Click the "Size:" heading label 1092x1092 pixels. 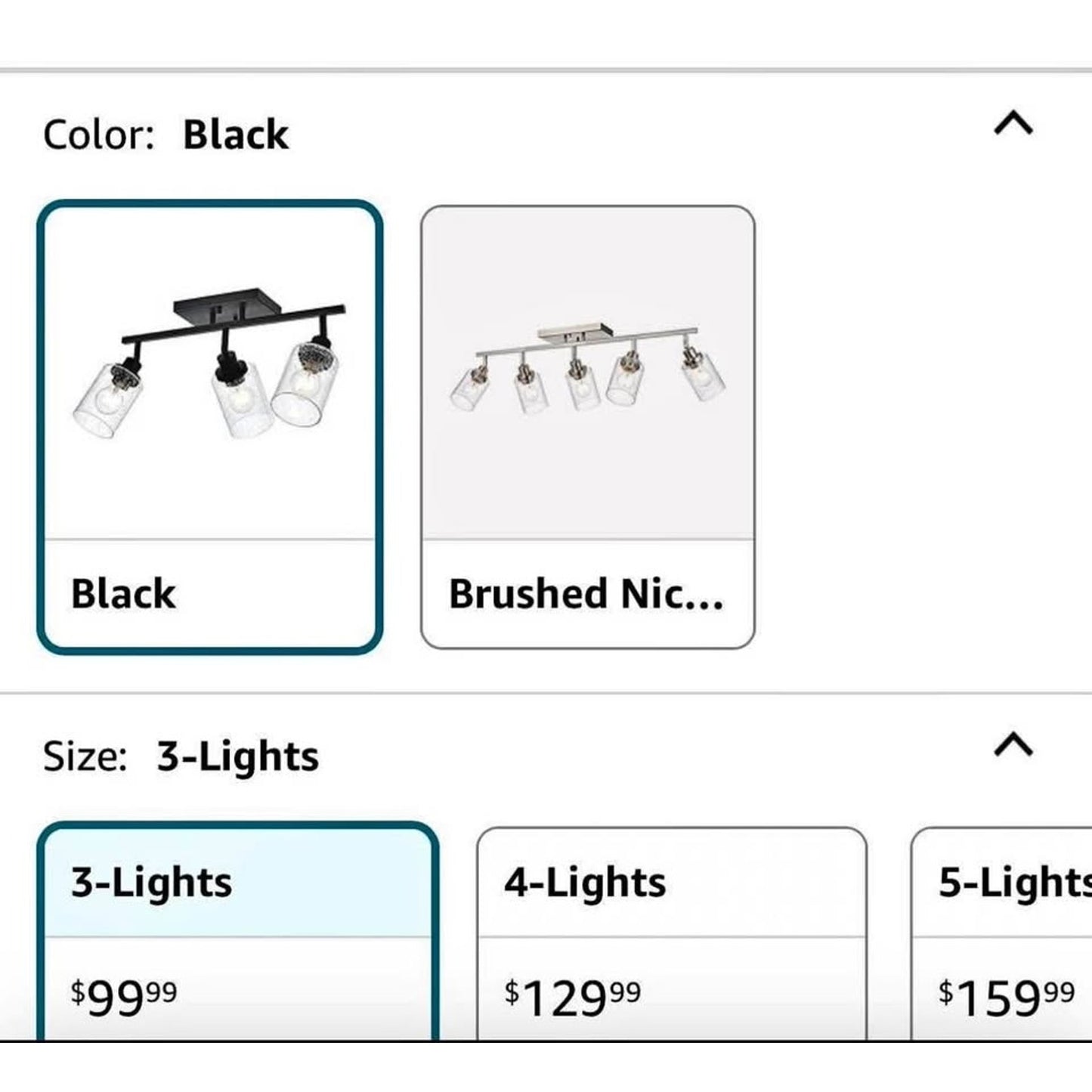[x=85, y=756]
